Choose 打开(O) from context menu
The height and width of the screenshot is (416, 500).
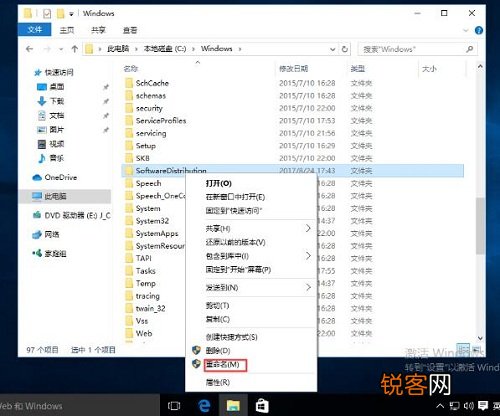click(x=218, y=183)
